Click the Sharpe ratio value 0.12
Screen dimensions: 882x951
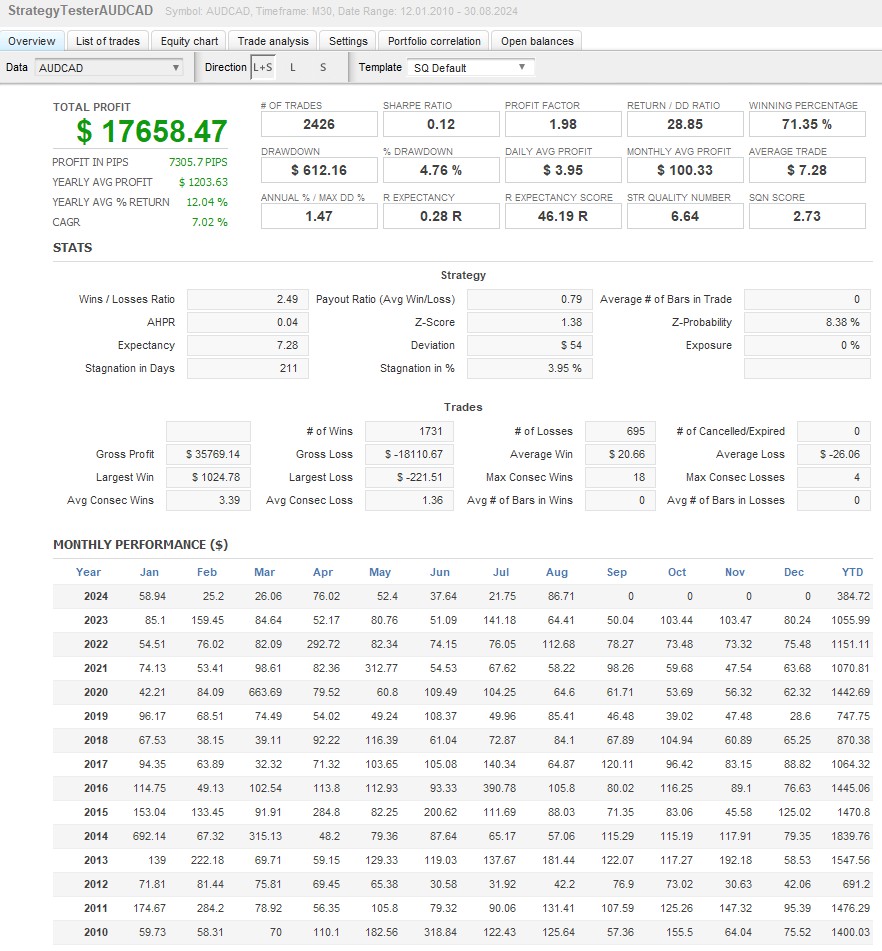click(x=441, y=124)
